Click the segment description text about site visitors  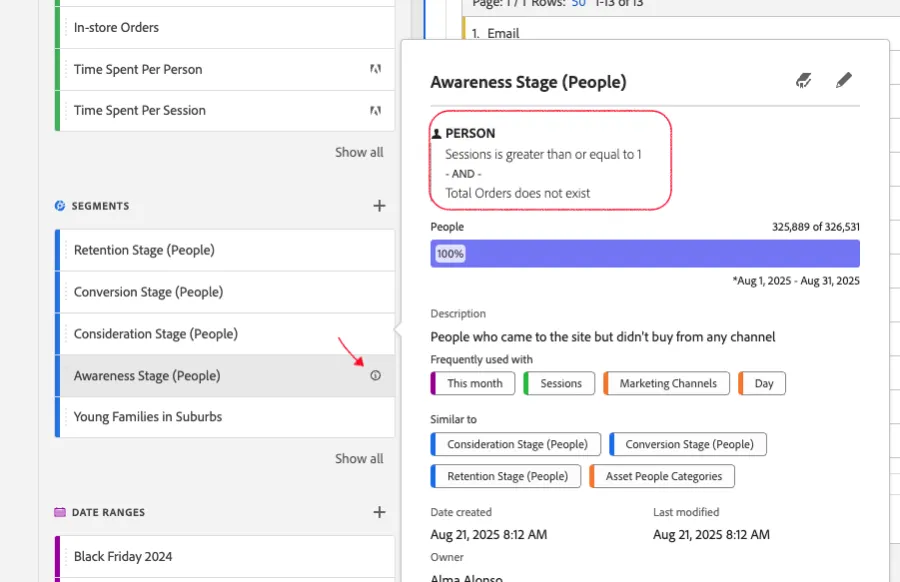point(603,337)
